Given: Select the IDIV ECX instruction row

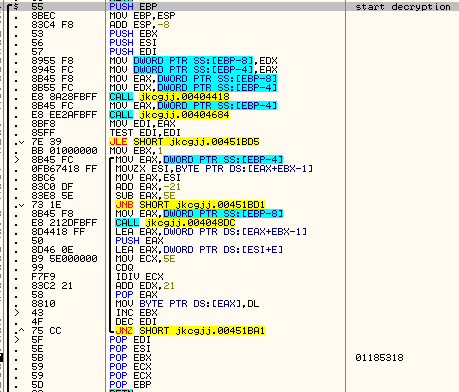Looking at the screenshot, I should pos(139,277).
